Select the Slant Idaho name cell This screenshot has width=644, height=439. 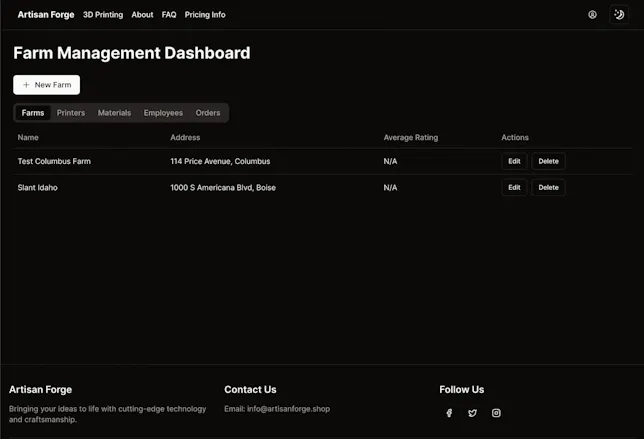[37, 188]
